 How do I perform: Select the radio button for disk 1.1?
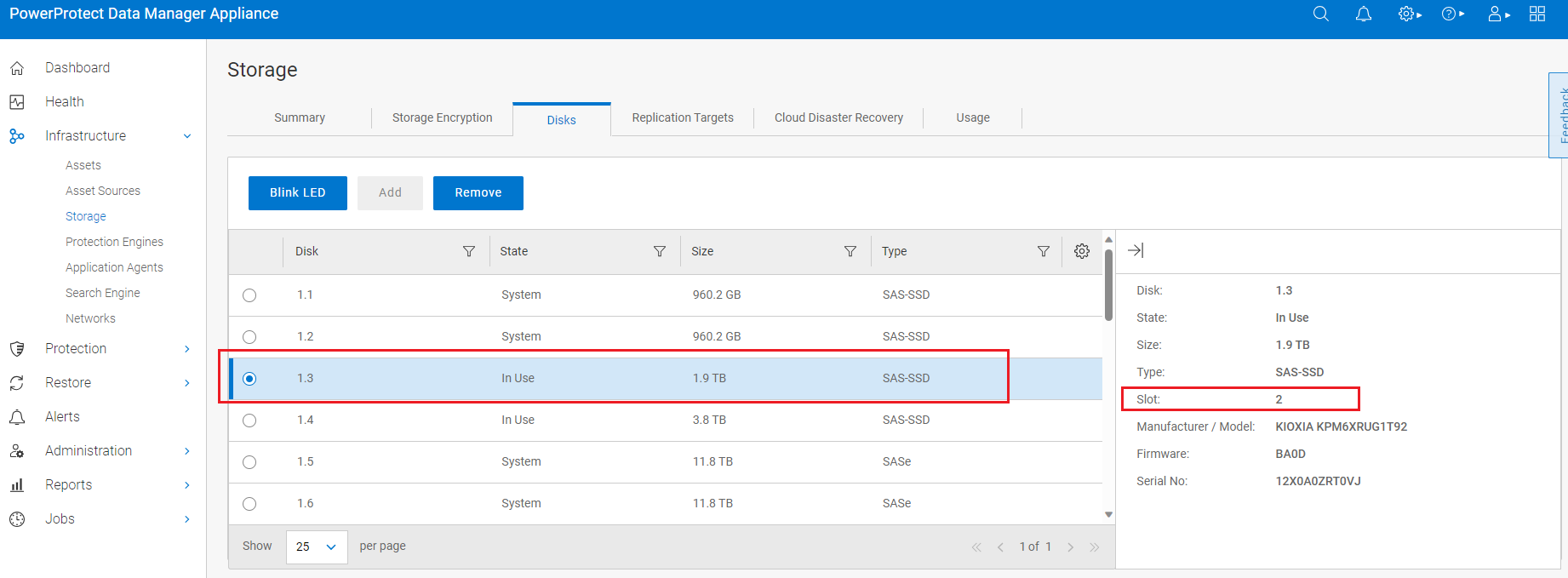pos(249,295)
